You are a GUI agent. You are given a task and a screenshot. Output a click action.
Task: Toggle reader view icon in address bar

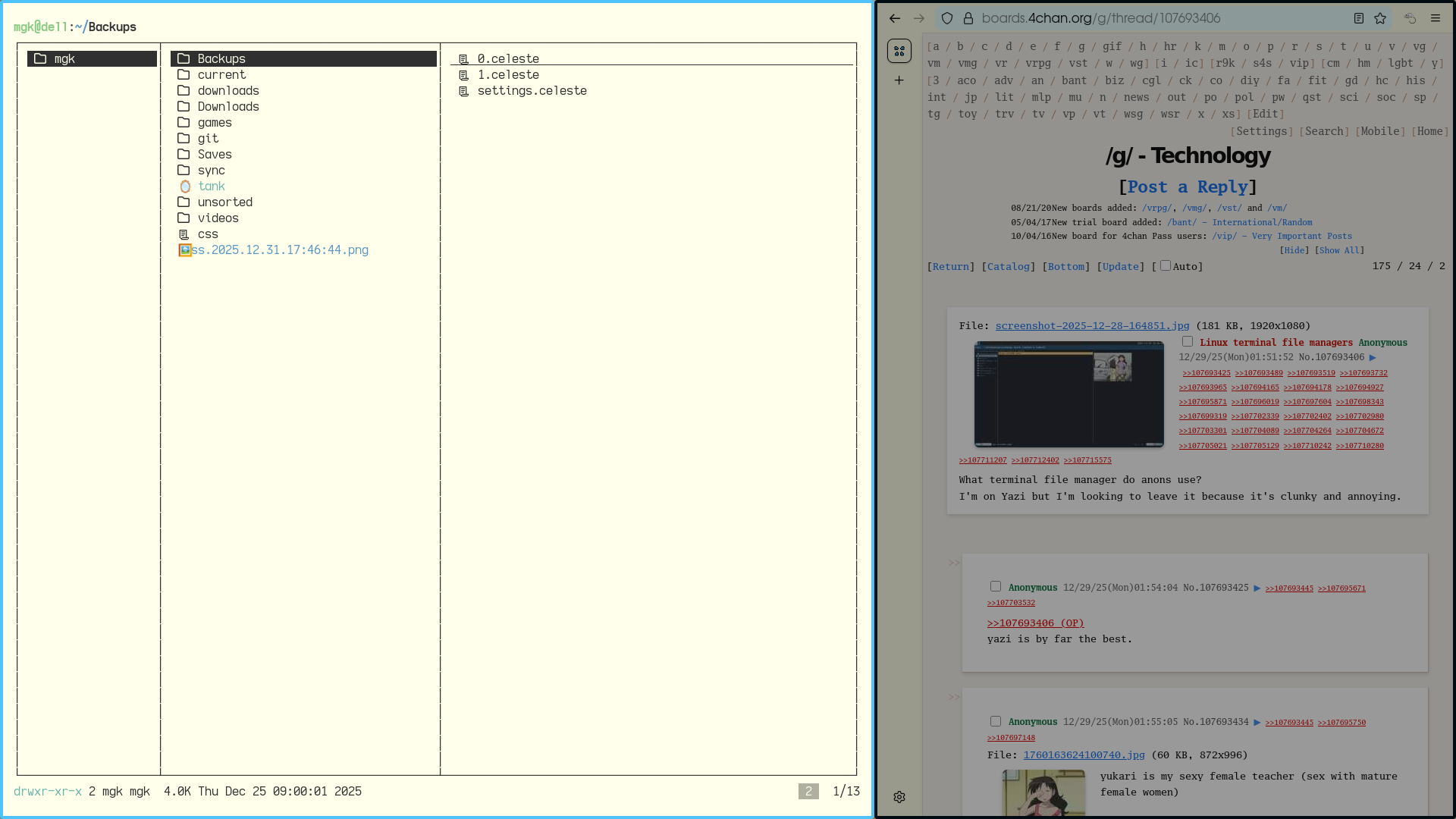pos(1359,18)
